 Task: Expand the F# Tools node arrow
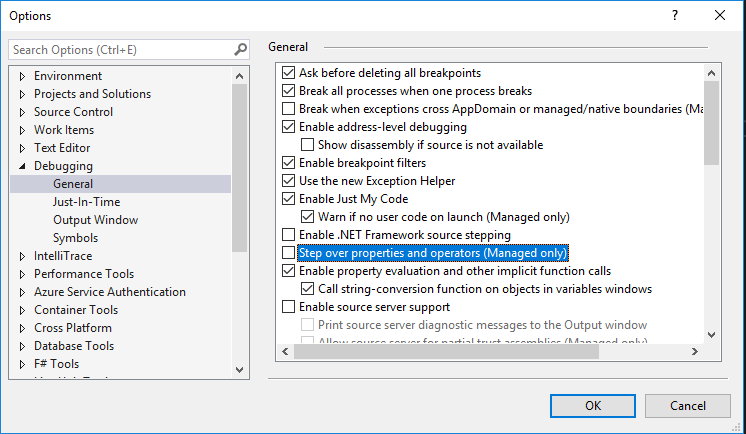22,365
